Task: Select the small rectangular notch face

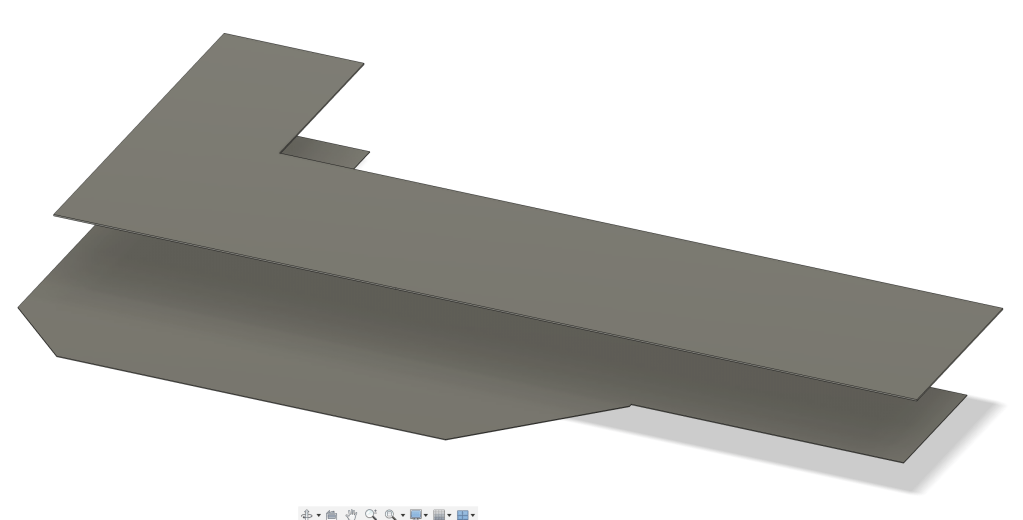Action: click(325, 152)
